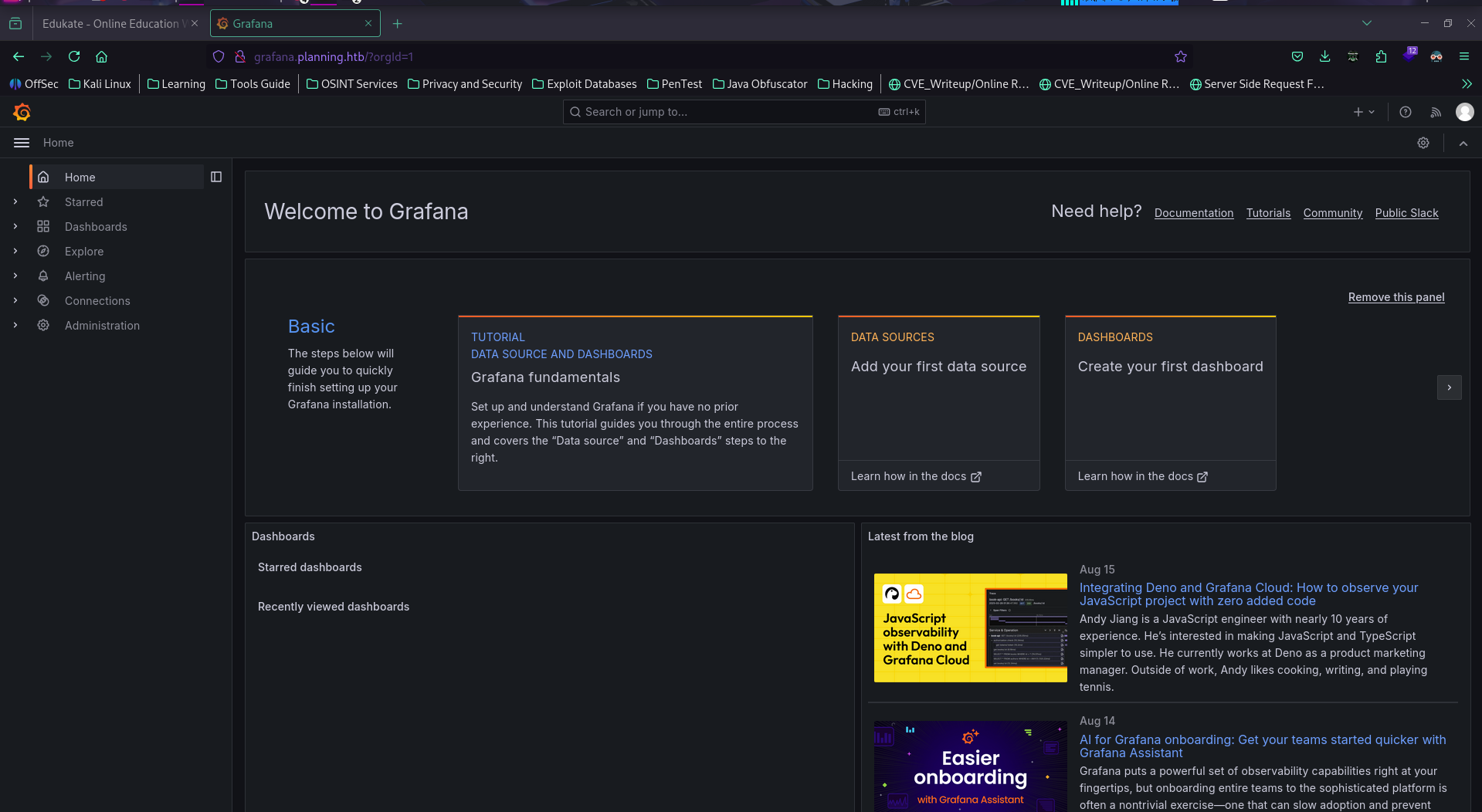
Task: Open the Deno observability blog thumbnail
Action: pos(970,628)
